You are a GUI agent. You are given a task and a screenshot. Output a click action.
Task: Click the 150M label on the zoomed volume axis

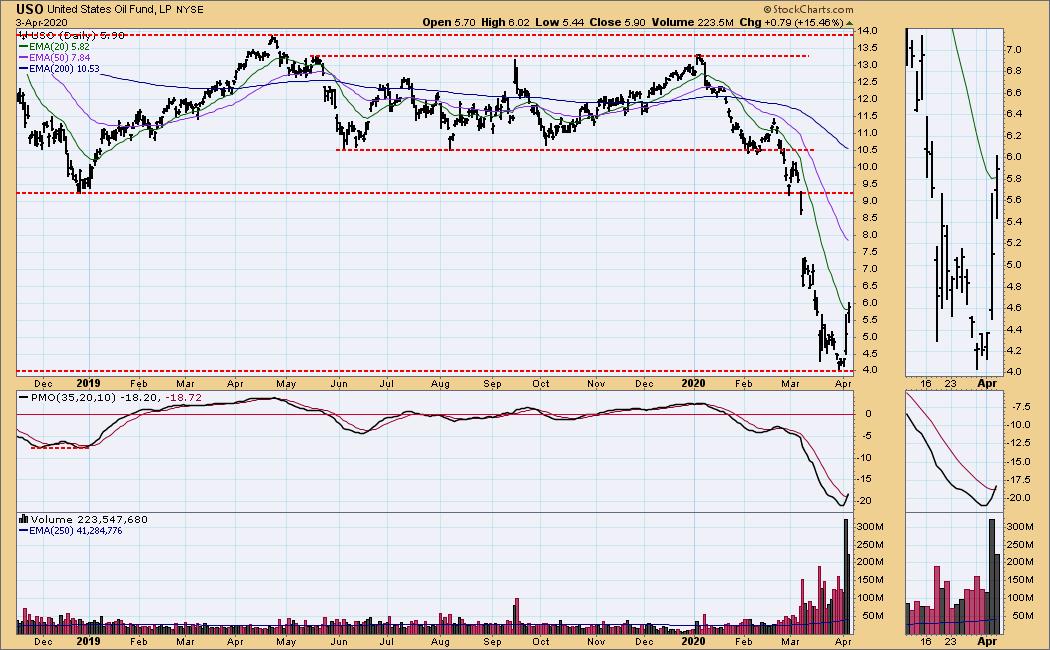click(1019, 580)
